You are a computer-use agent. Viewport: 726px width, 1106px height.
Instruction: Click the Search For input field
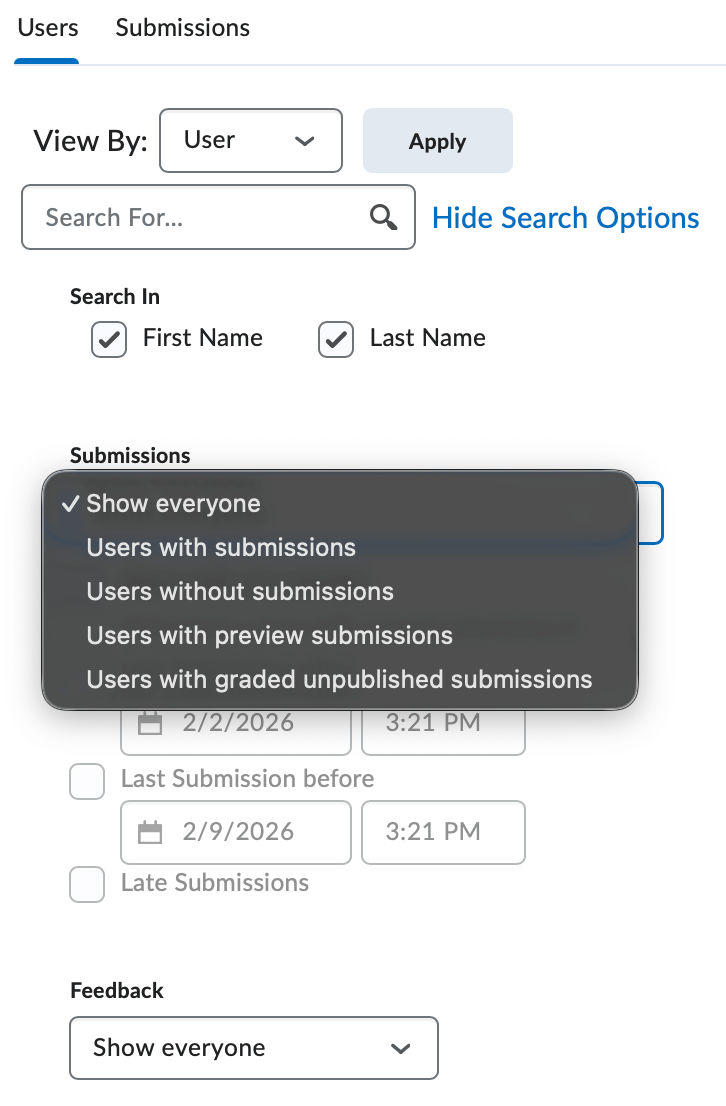pos(200,217)
